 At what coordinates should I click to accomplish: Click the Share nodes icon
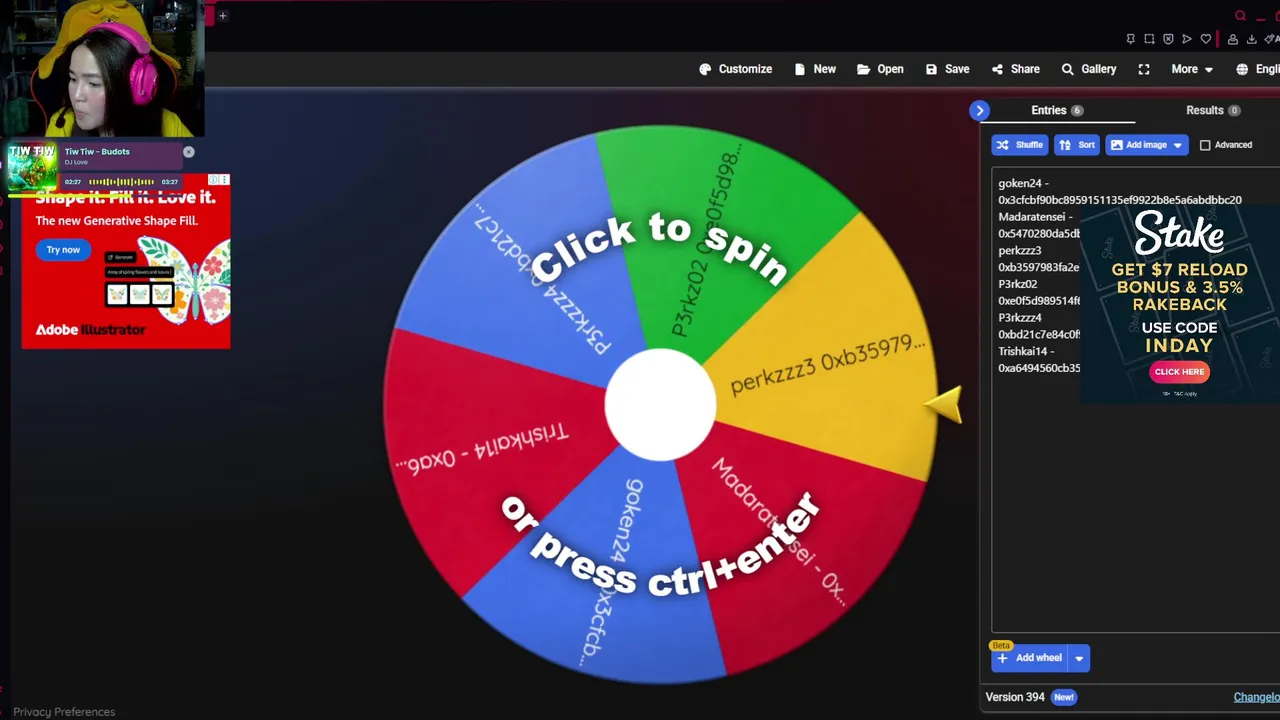[997, 69]
